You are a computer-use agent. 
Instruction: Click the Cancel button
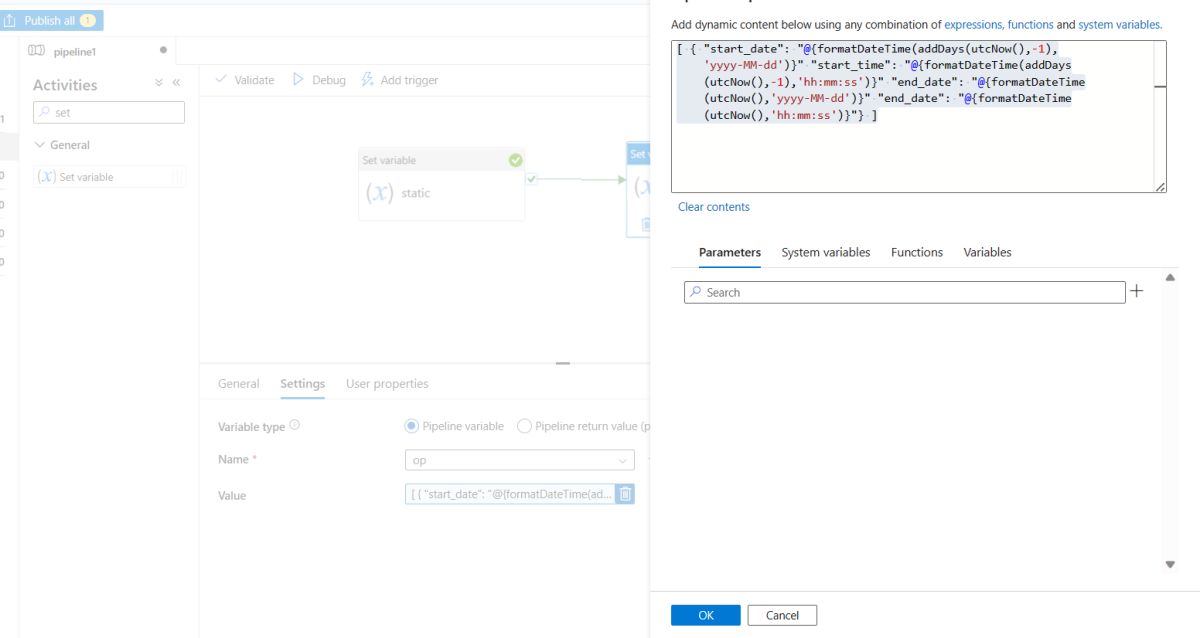[782, 615]
